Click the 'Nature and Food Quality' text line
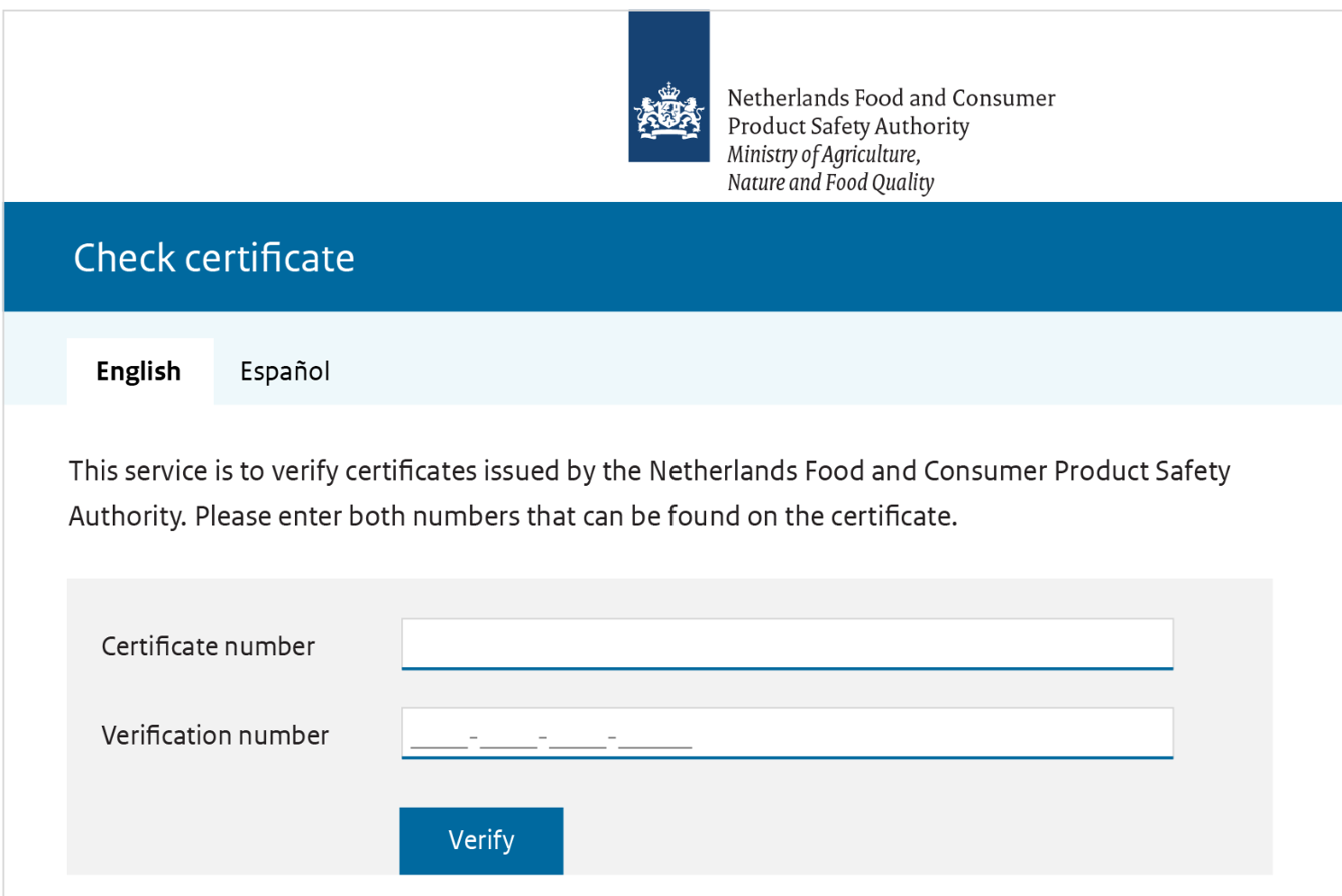The width and height of the screenshot is (1342, 896). tap(831, 183)
